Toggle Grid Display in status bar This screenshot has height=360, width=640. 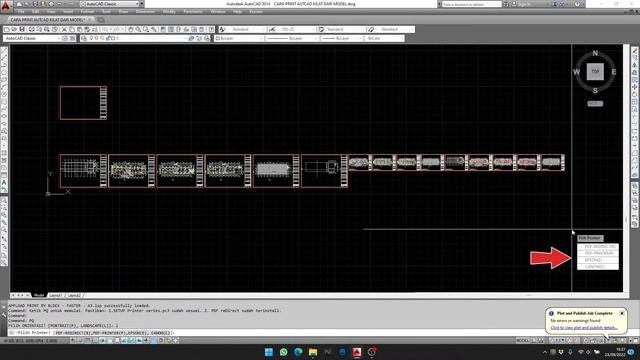pyautogui.click(x=87, y=340)
